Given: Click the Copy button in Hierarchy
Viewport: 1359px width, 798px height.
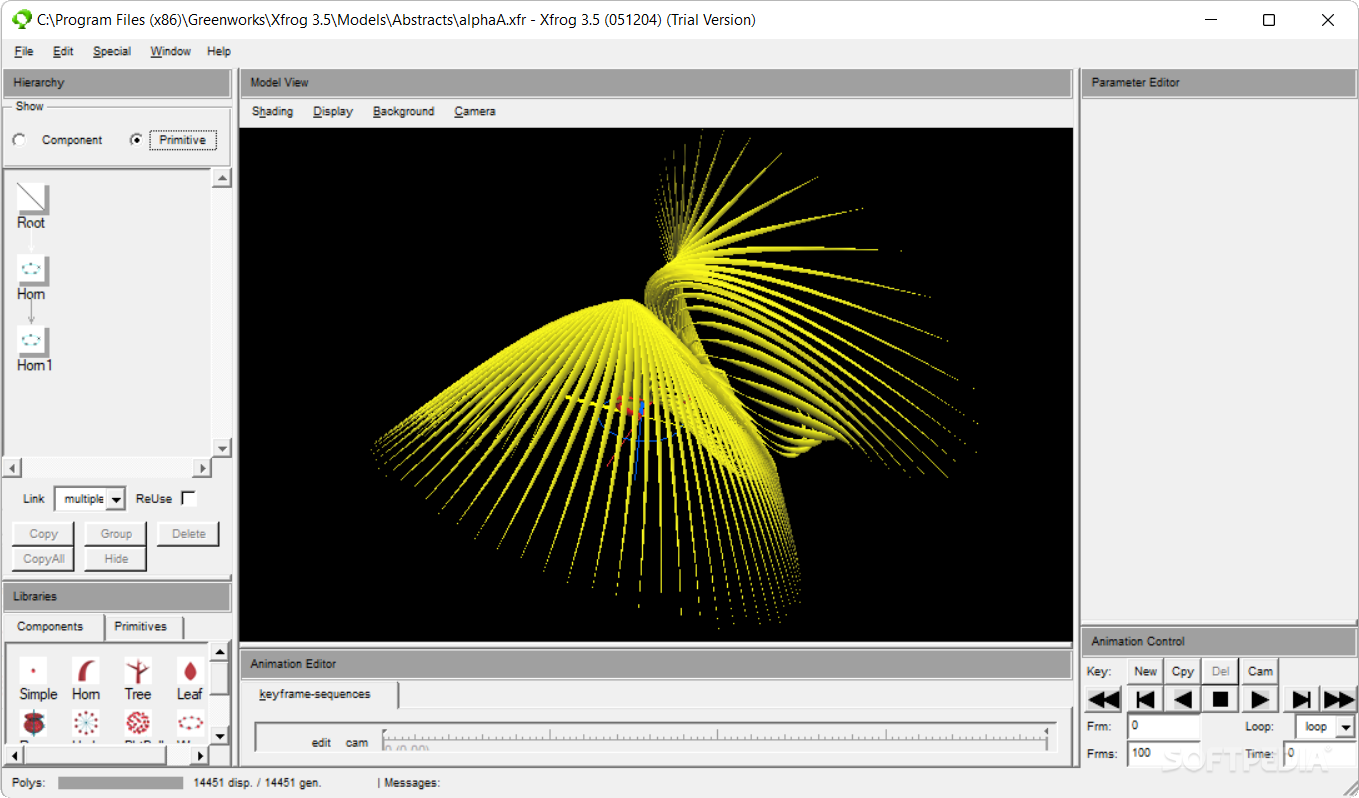Looking at the screenshot, I should pyautogui.click(x=43, y=534).
